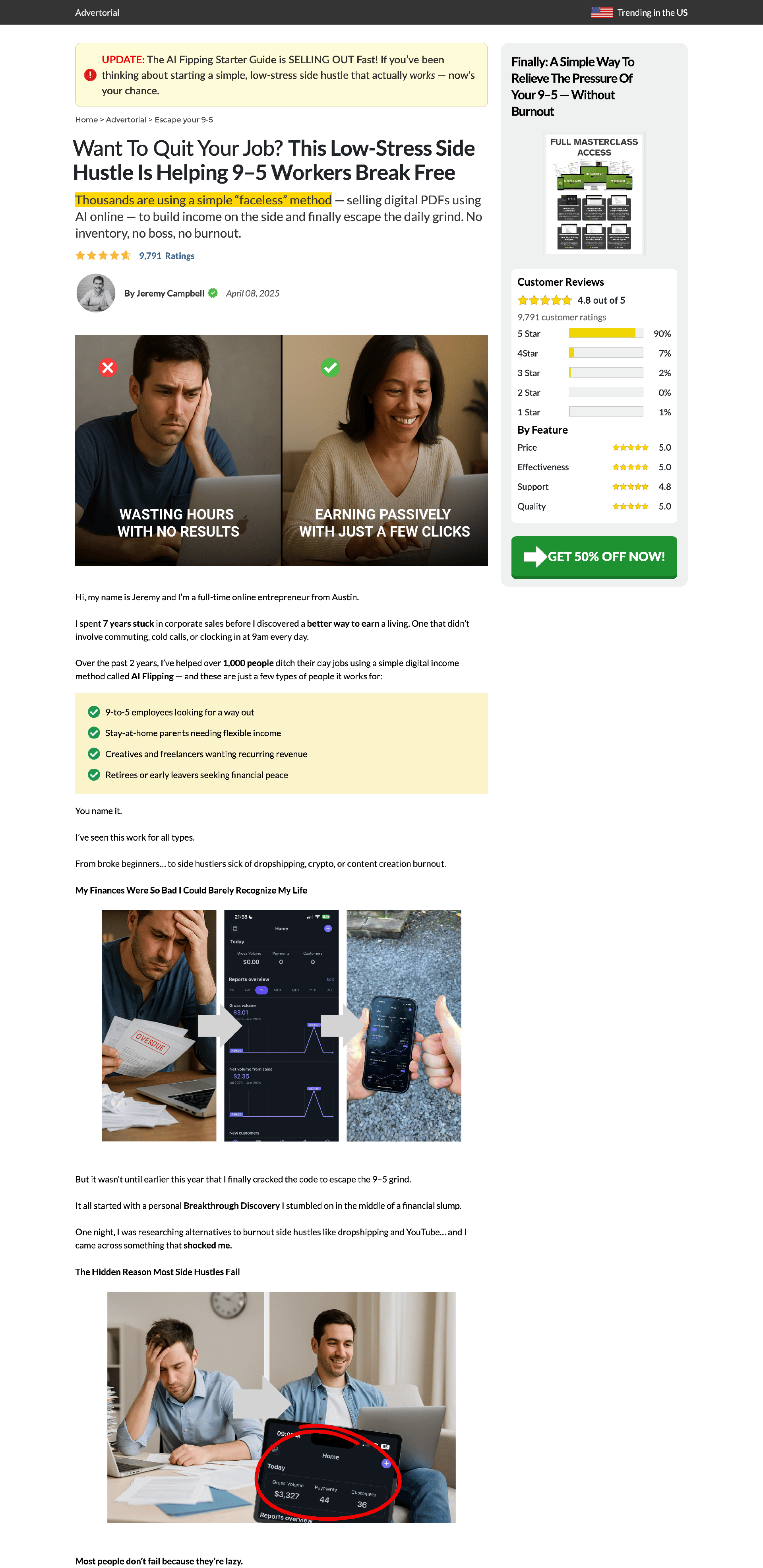
Task: Click the GET 50% OFF NOW button
Action: pos(594,557)
